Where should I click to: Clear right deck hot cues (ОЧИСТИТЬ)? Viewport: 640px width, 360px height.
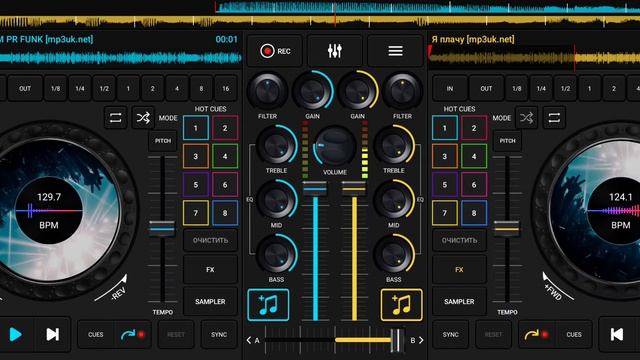point(459,240)
